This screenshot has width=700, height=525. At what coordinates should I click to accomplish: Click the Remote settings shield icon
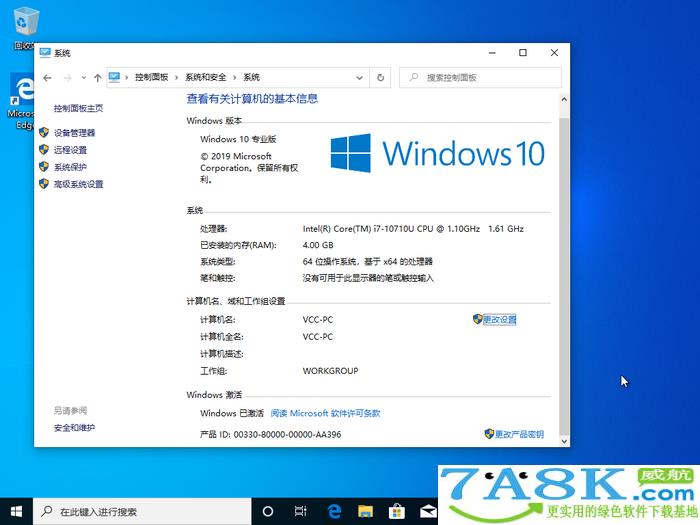pos(44,150)
